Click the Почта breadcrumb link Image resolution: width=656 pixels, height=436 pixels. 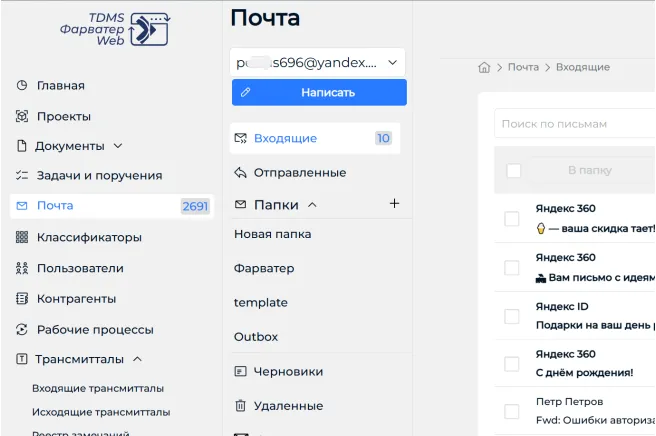[x=523, y=67]
